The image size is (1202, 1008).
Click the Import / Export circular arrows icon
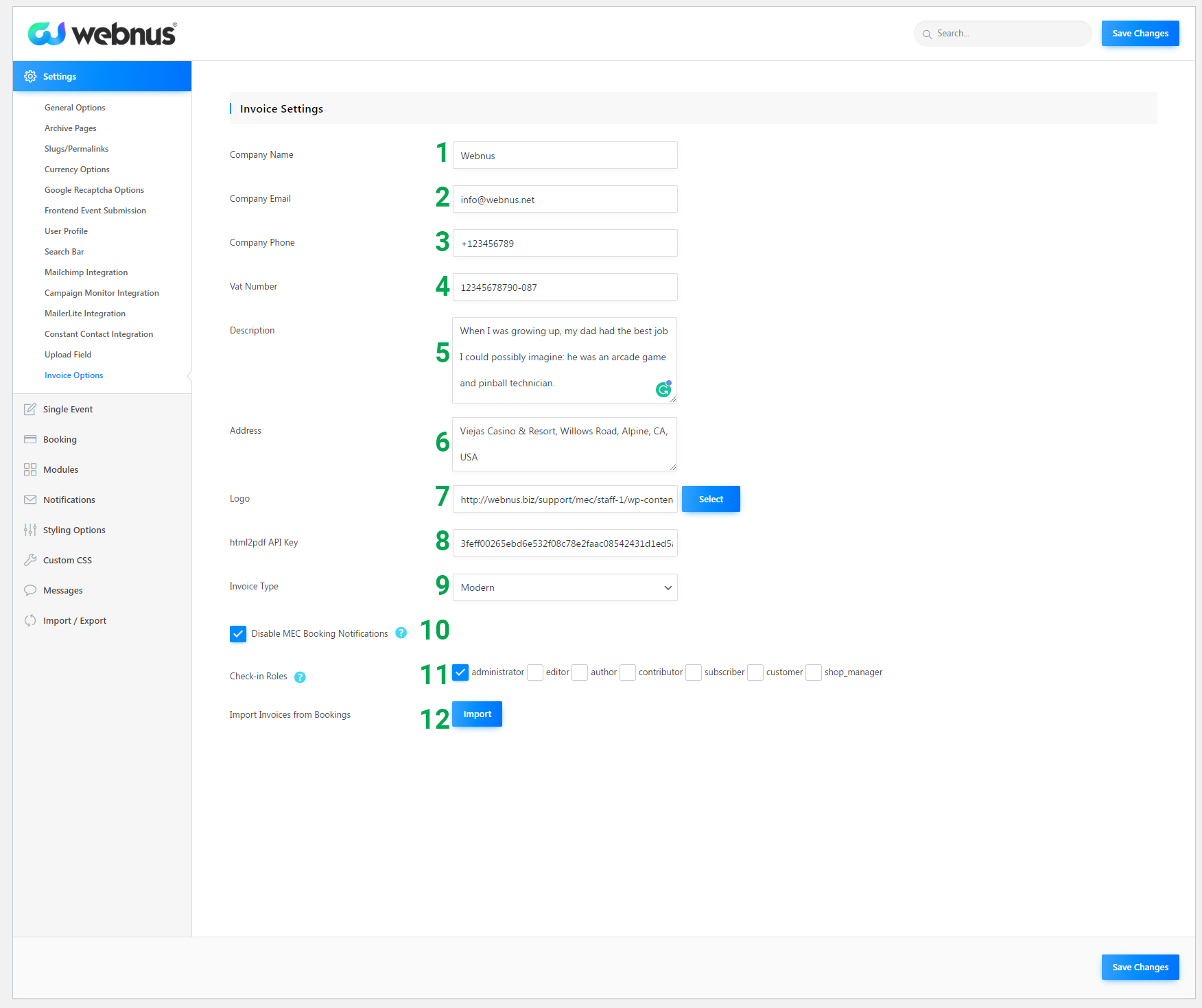tap(30, 621)
